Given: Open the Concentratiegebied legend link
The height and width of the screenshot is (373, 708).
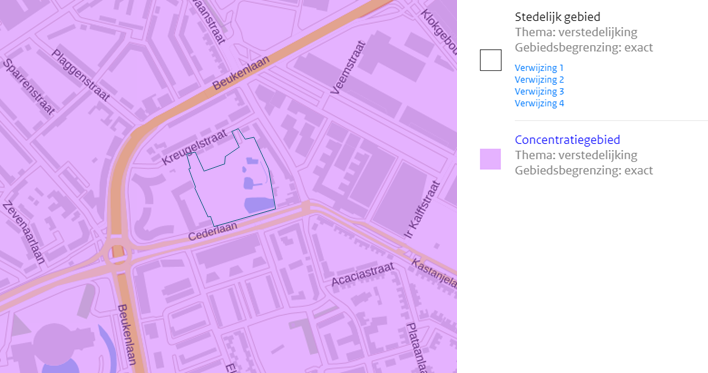Looking at the screenshot, I should point(567,140).
